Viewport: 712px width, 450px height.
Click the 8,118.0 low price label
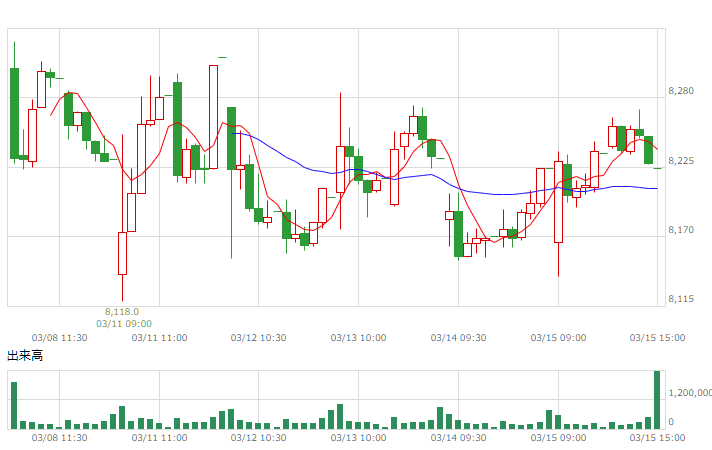pyautogui.click(x=122, y=312)
